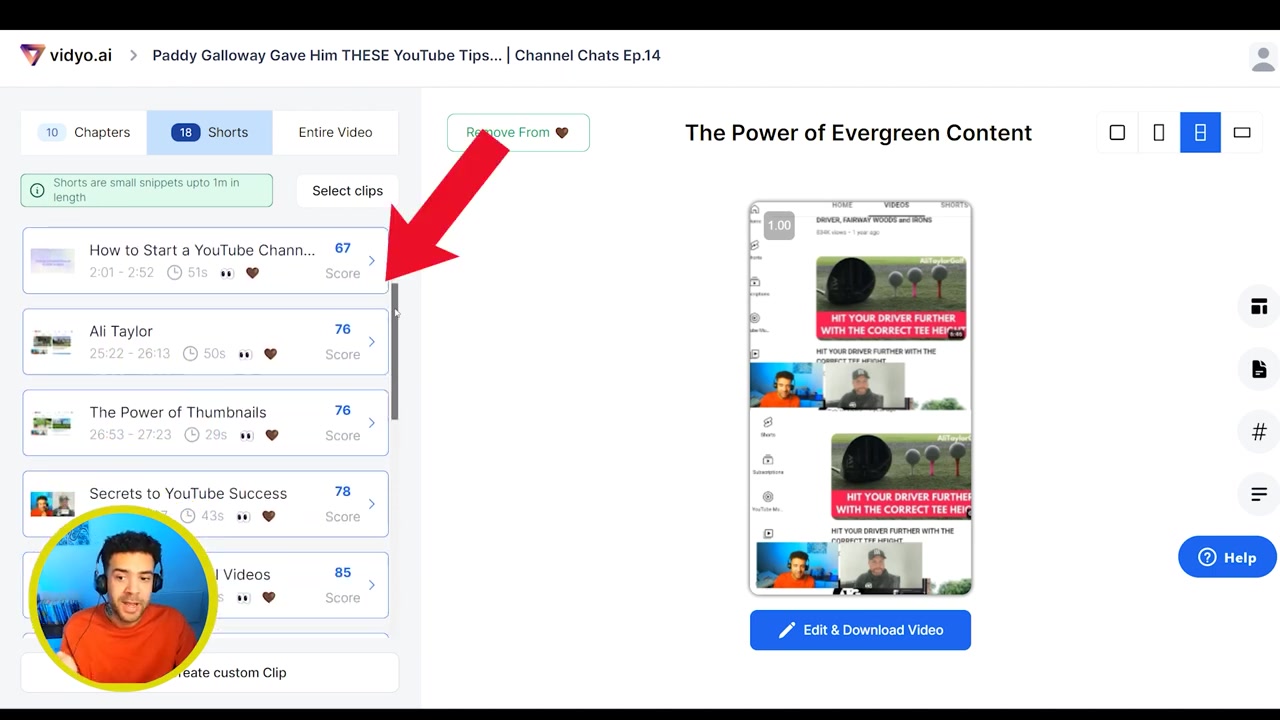Toggle heart favorite on Ali Taylor clip
This screenshot has height=720, width=1280.
tap(270, 354)
